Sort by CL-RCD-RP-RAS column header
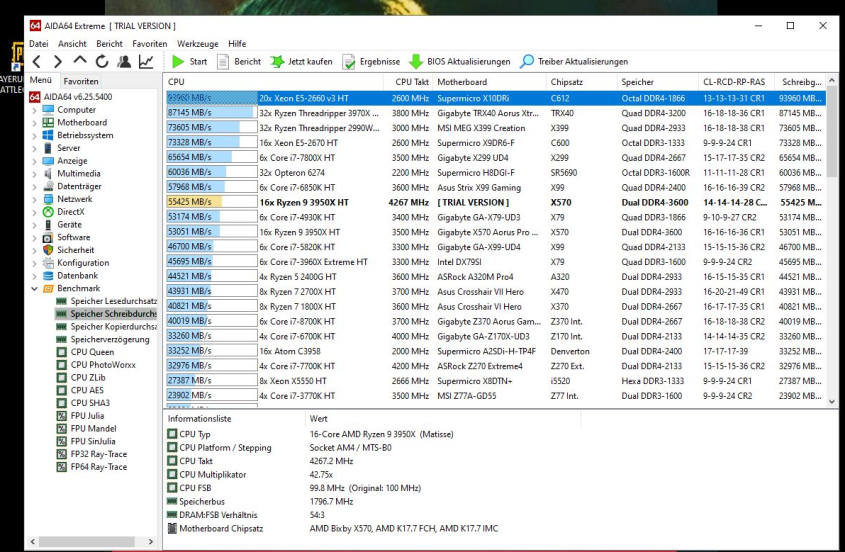The width and height of the screenshot is (845, 552). pyautogui.click(x=737, y=82)
